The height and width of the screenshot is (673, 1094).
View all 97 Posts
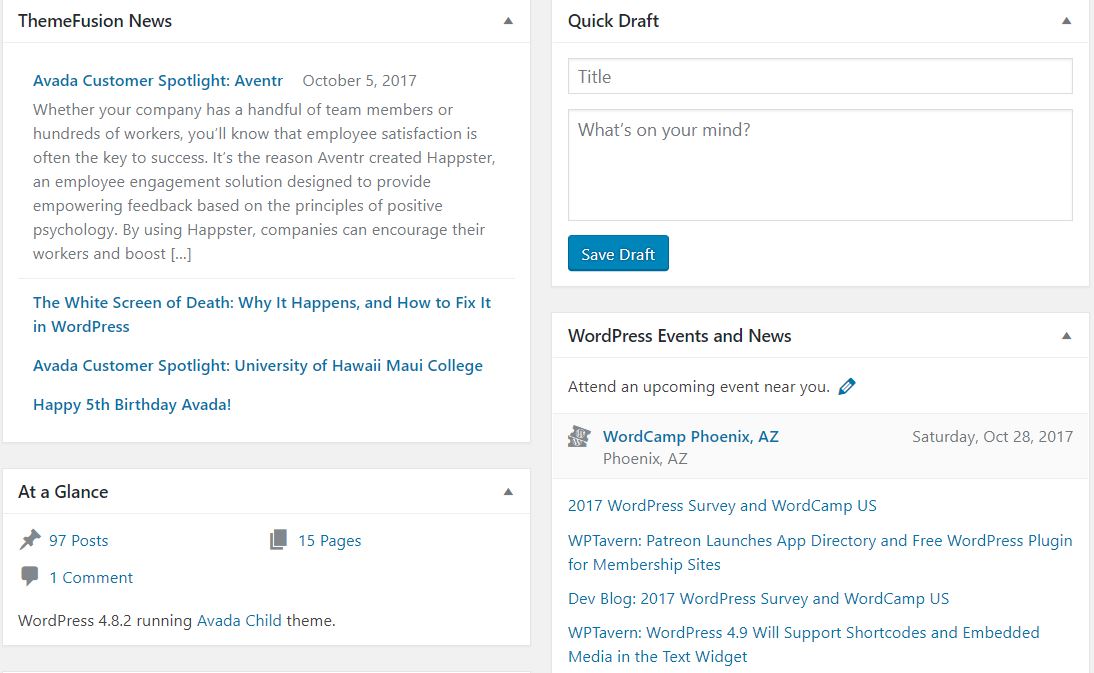click(x=79, y=540)
